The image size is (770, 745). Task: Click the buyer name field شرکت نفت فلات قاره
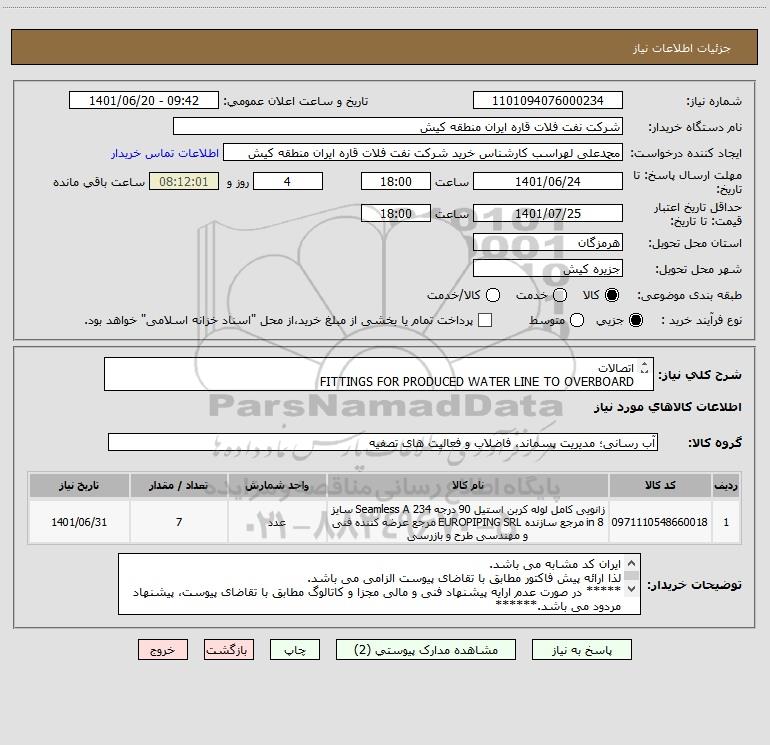coord(398,127)
